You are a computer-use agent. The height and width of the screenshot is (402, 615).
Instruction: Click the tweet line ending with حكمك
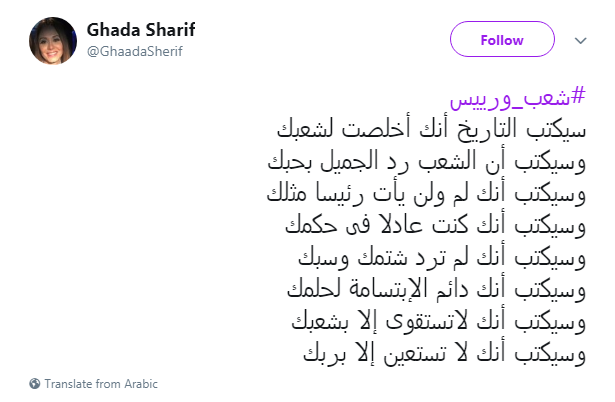coord(435,226)
